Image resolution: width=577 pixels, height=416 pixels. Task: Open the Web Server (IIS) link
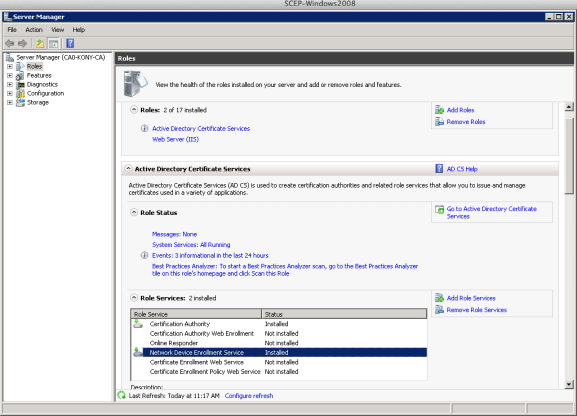(x=176, y=140)
